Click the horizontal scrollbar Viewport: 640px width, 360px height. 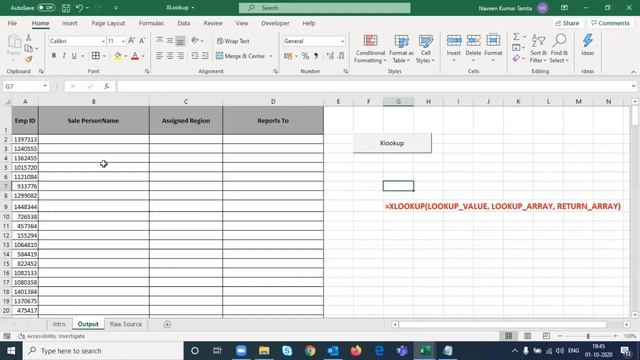[x=502, y=324]
